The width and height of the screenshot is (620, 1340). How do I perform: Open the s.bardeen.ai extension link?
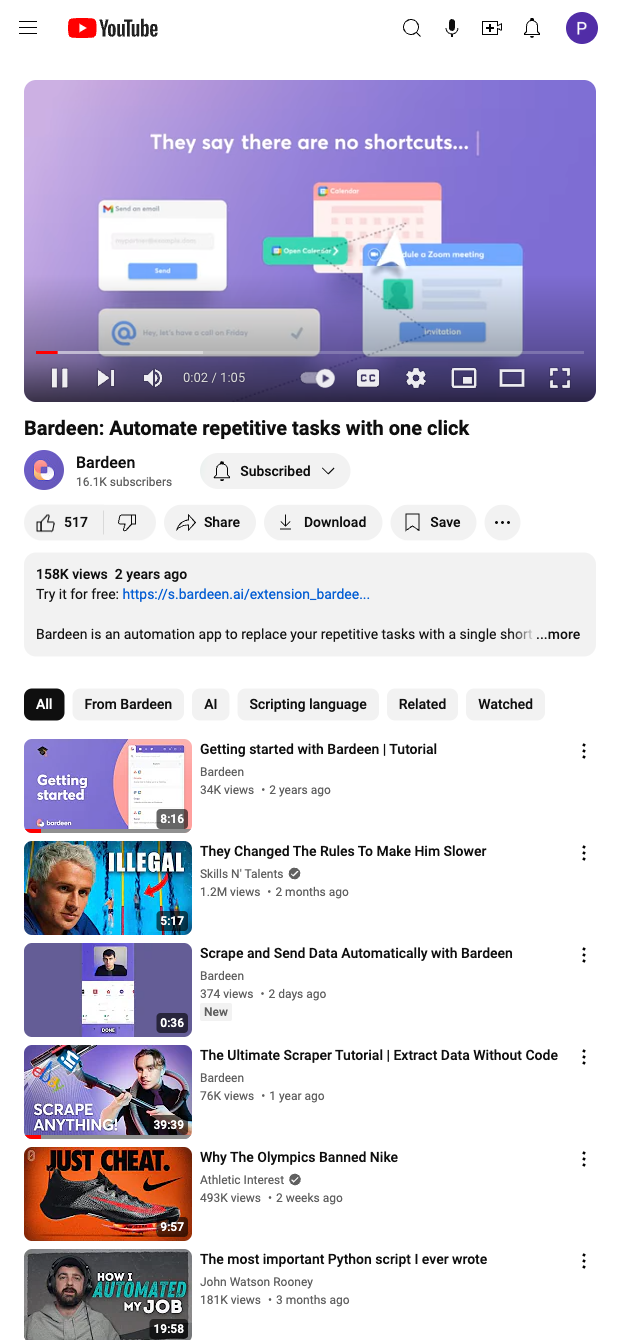246,594
